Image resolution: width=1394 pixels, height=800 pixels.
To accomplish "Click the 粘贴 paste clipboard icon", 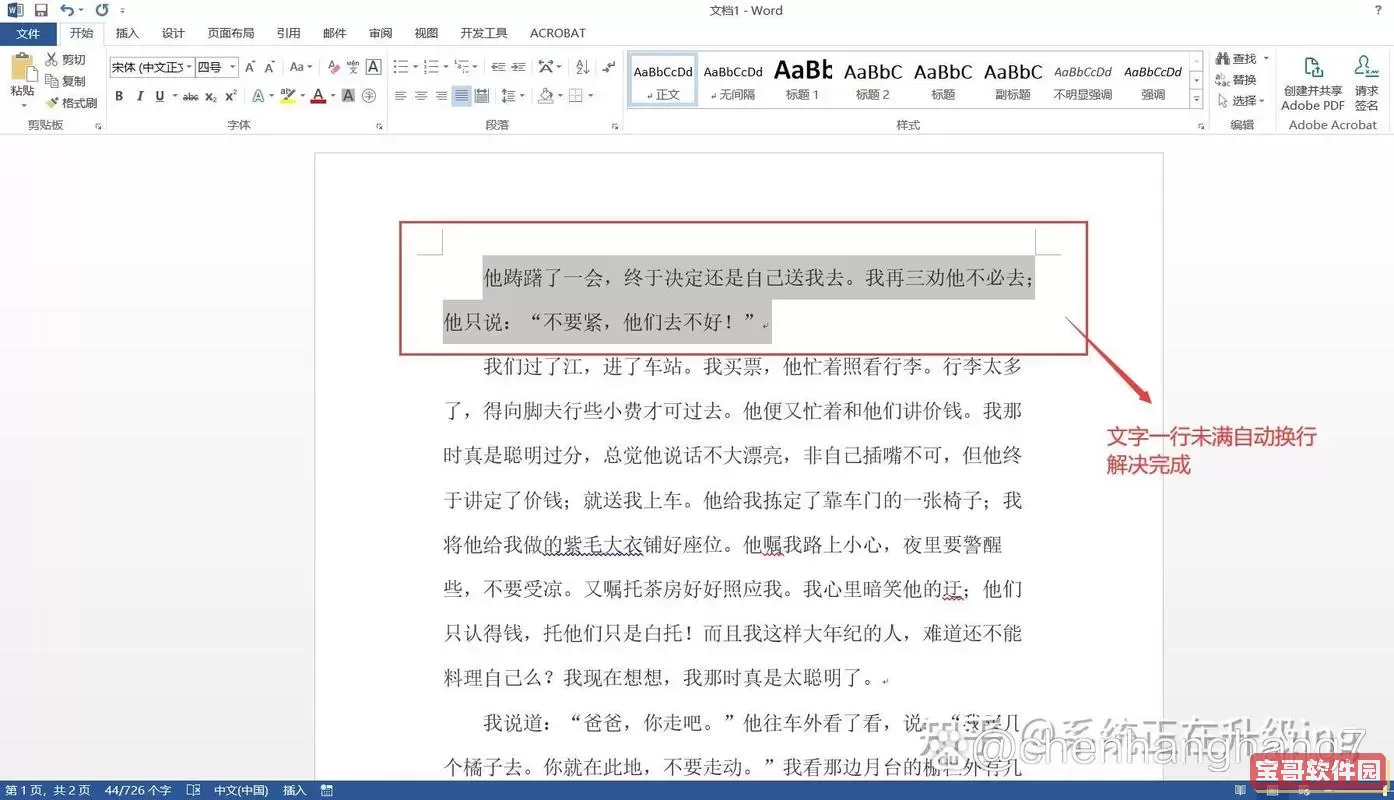I will pos(22,68).
